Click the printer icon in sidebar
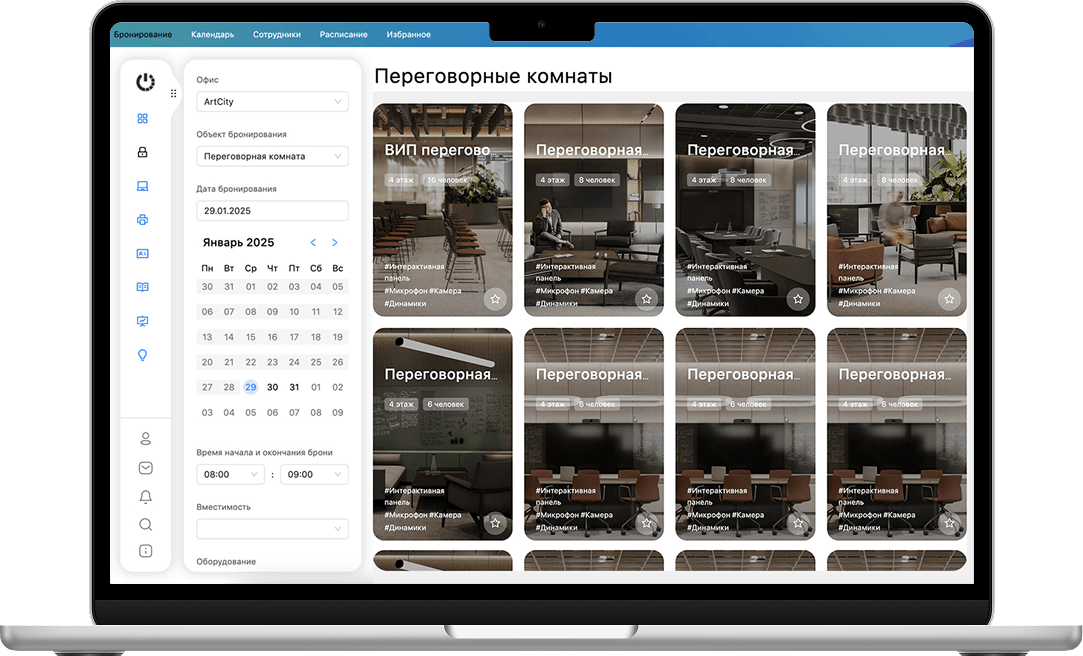The width and height of the screenshot is (1083, 656). pos(142,220)
